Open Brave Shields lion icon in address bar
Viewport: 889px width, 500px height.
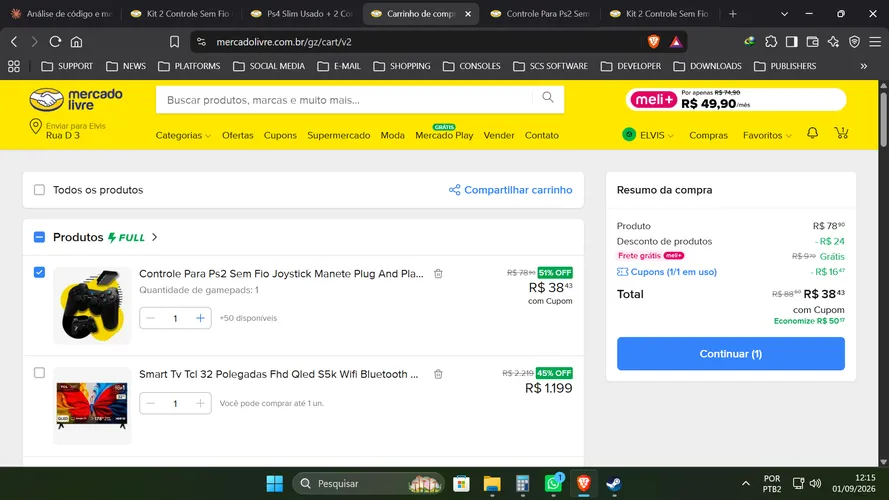[x=653, y=41]
